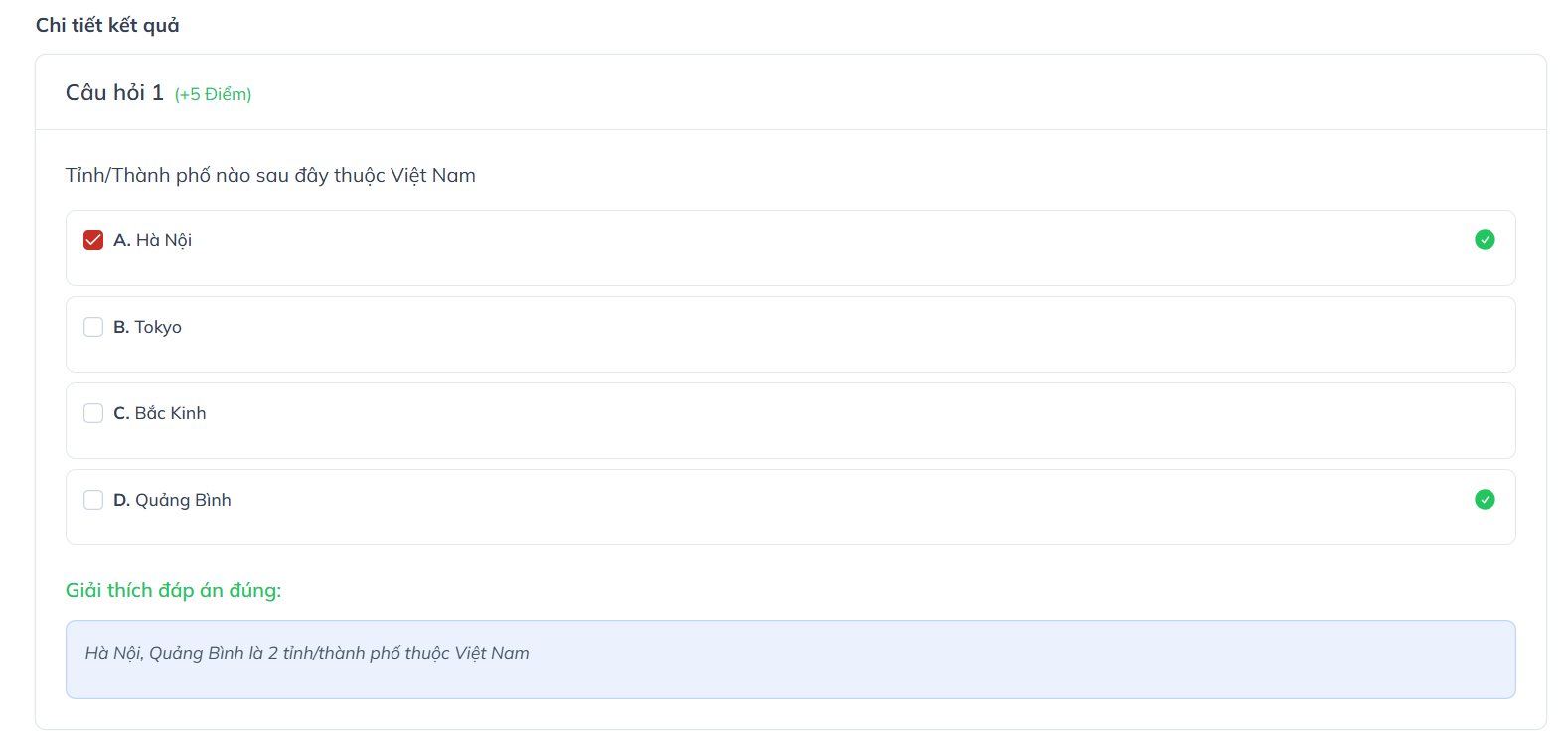Viewport: 1568px width, 750px height.
Task: Enable the Quảng Bình answer checkbox
Action: pos(93,500)
